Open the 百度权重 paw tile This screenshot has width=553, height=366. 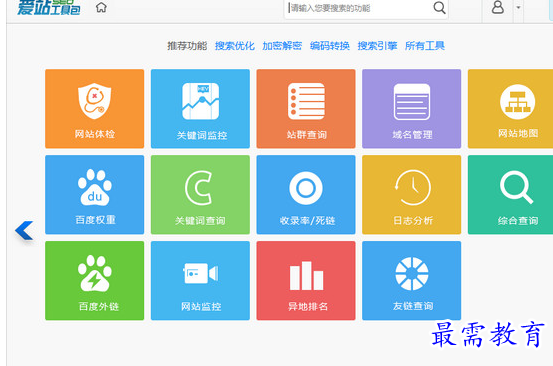95,195
